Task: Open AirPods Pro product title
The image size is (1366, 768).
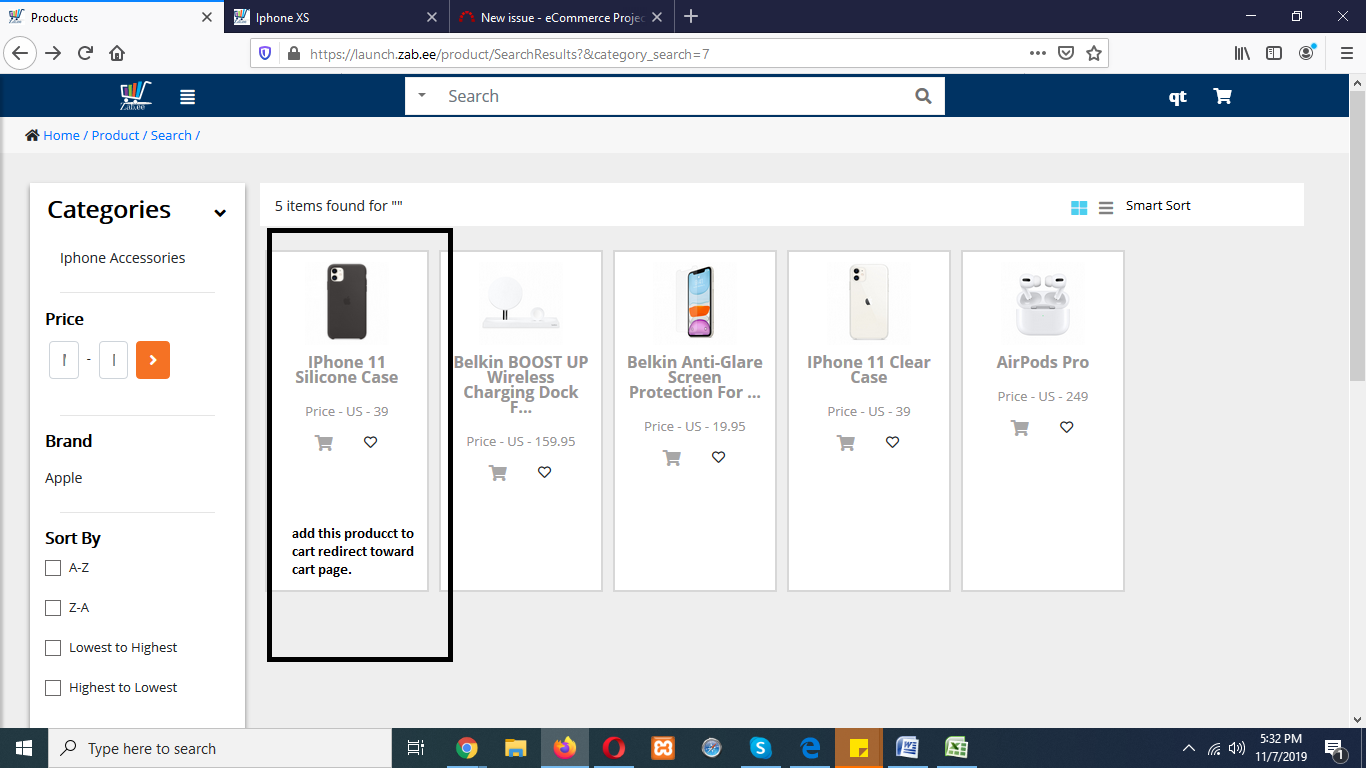Action: tap(1042, 362)
